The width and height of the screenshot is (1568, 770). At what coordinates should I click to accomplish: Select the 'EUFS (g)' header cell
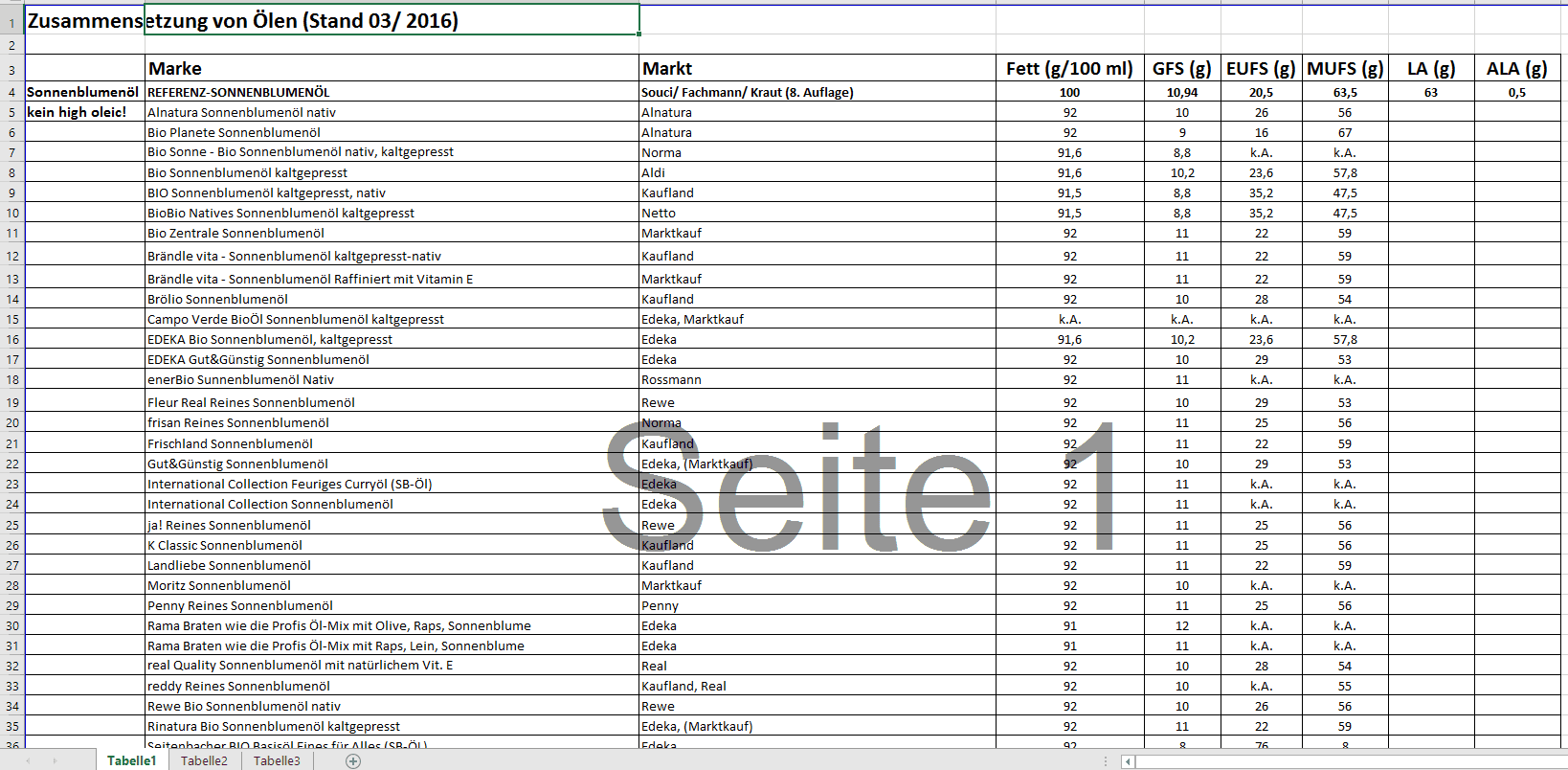[x=1261, y=68]
